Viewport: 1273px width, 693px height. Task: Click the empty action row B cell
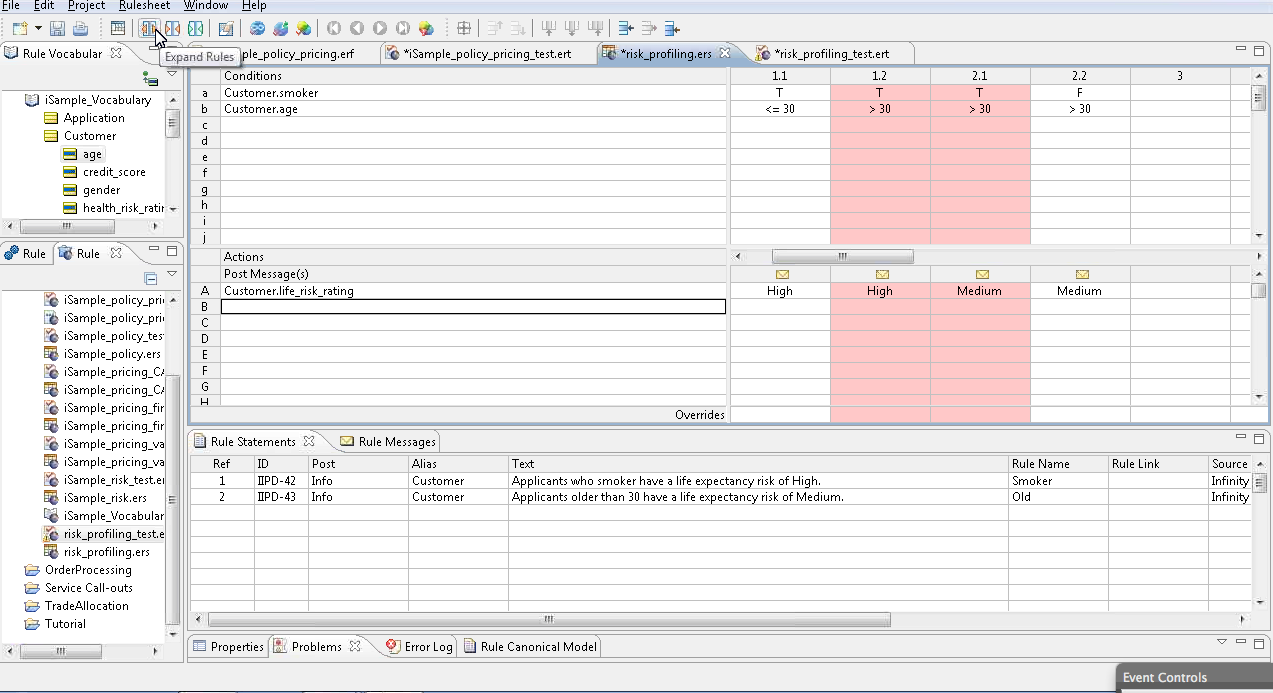coord(473,307)
